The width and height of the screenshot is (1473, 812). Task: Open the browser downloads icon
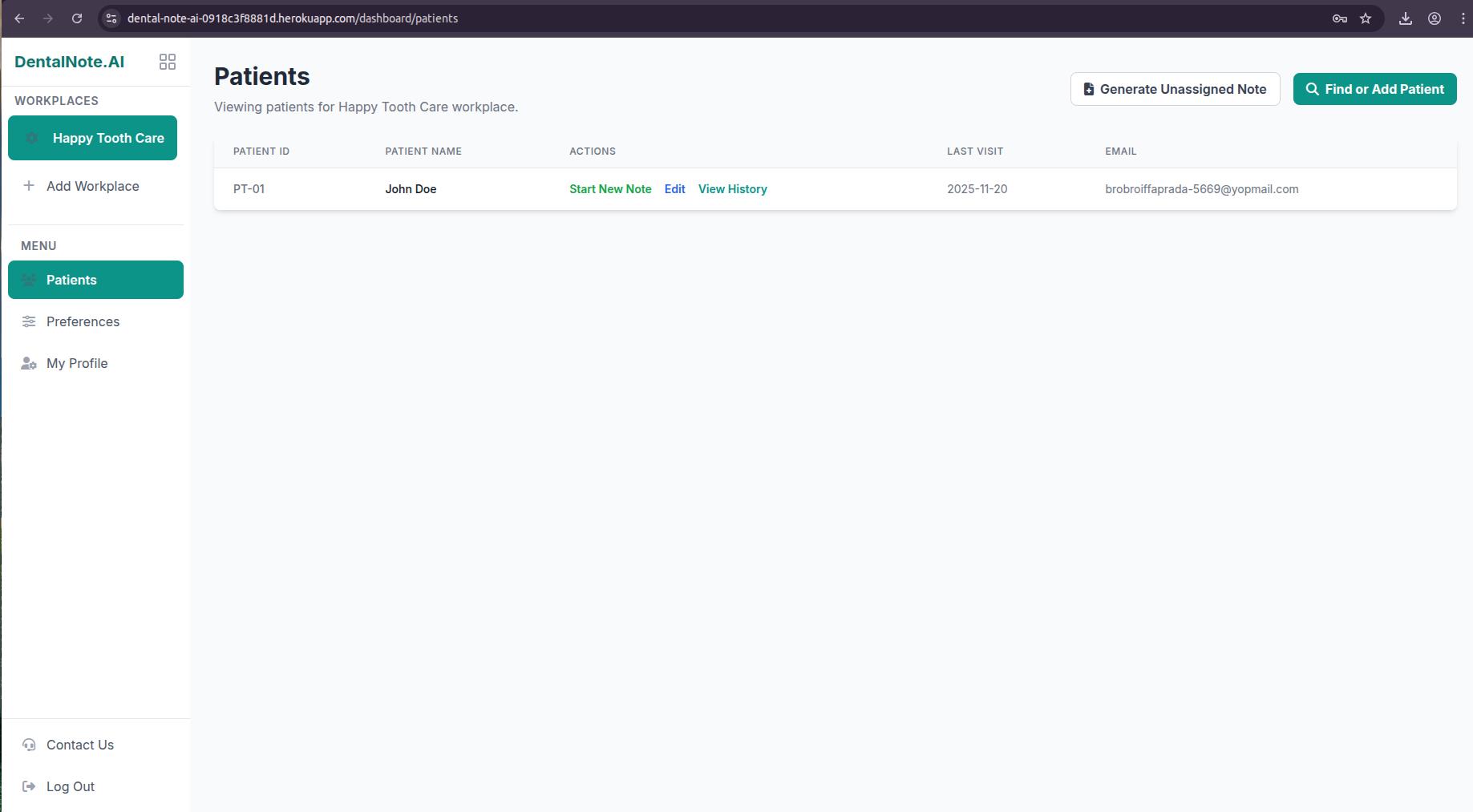coord(1406,18)
